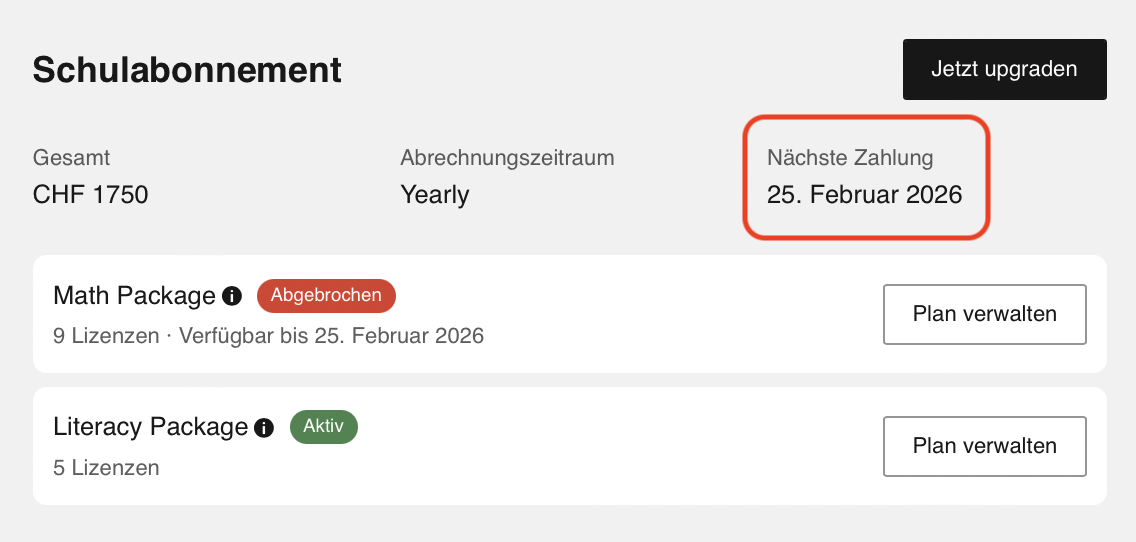Click the Yearly billing period value
Screen dimensions: 1136x542
point(434,195)
